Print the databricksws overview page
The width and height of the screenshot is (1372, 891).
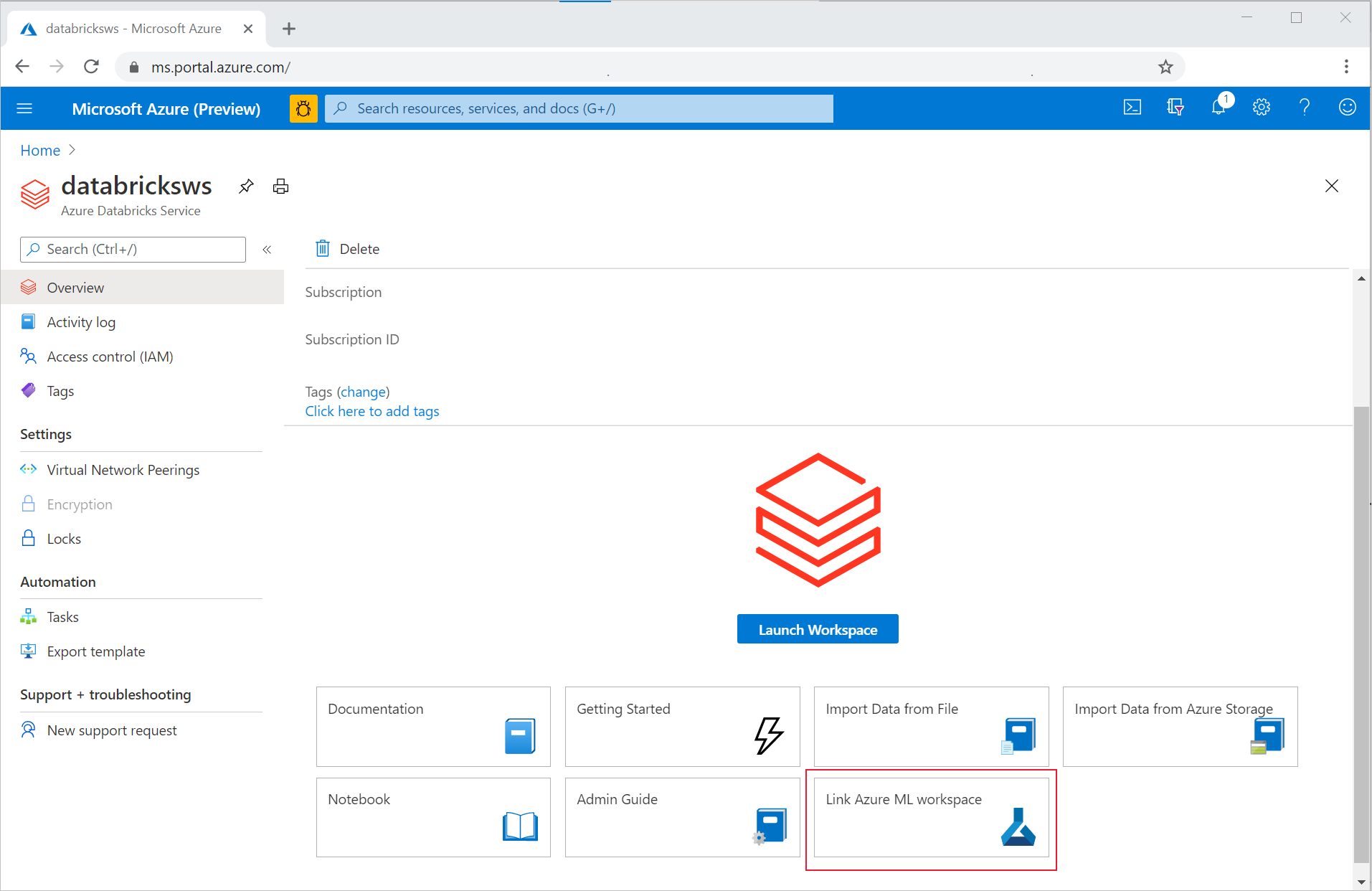click(280, 186)
